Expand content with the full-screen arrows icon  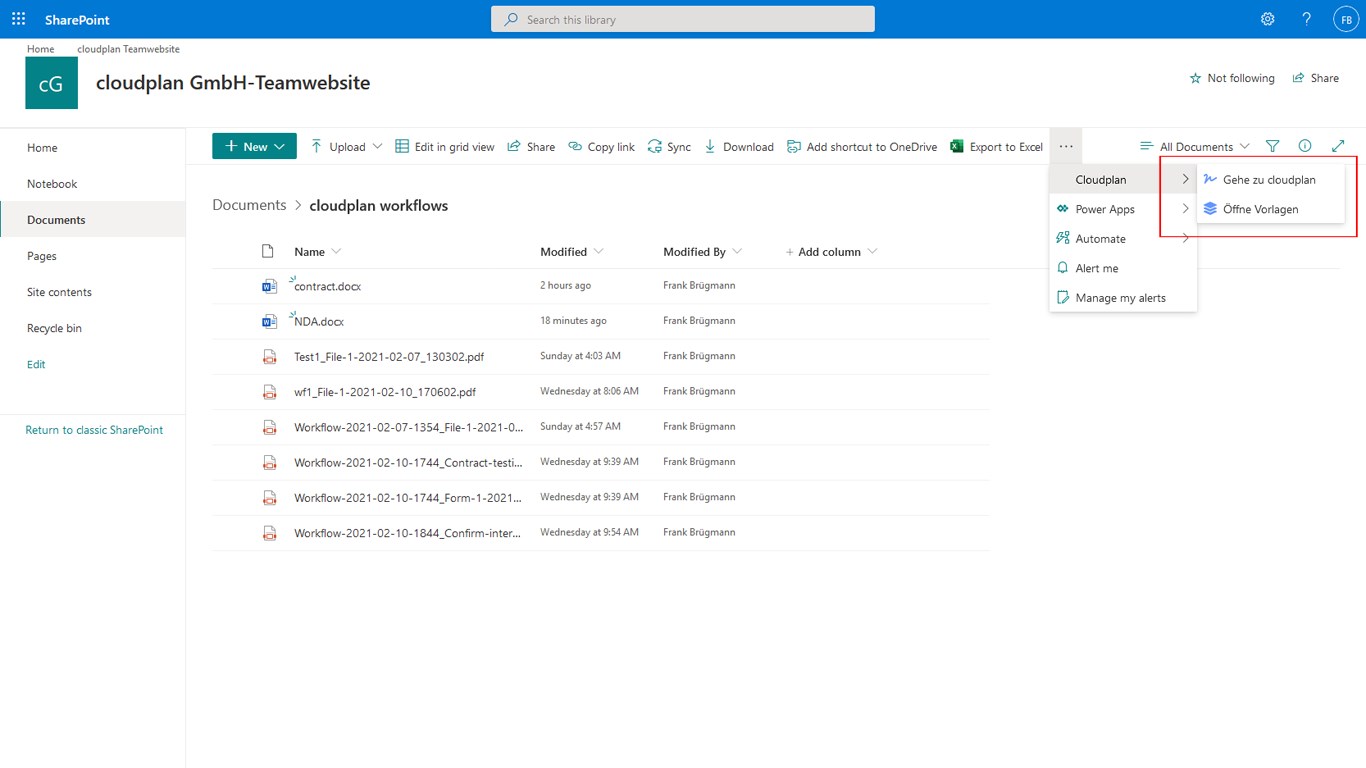point(1338,146)
